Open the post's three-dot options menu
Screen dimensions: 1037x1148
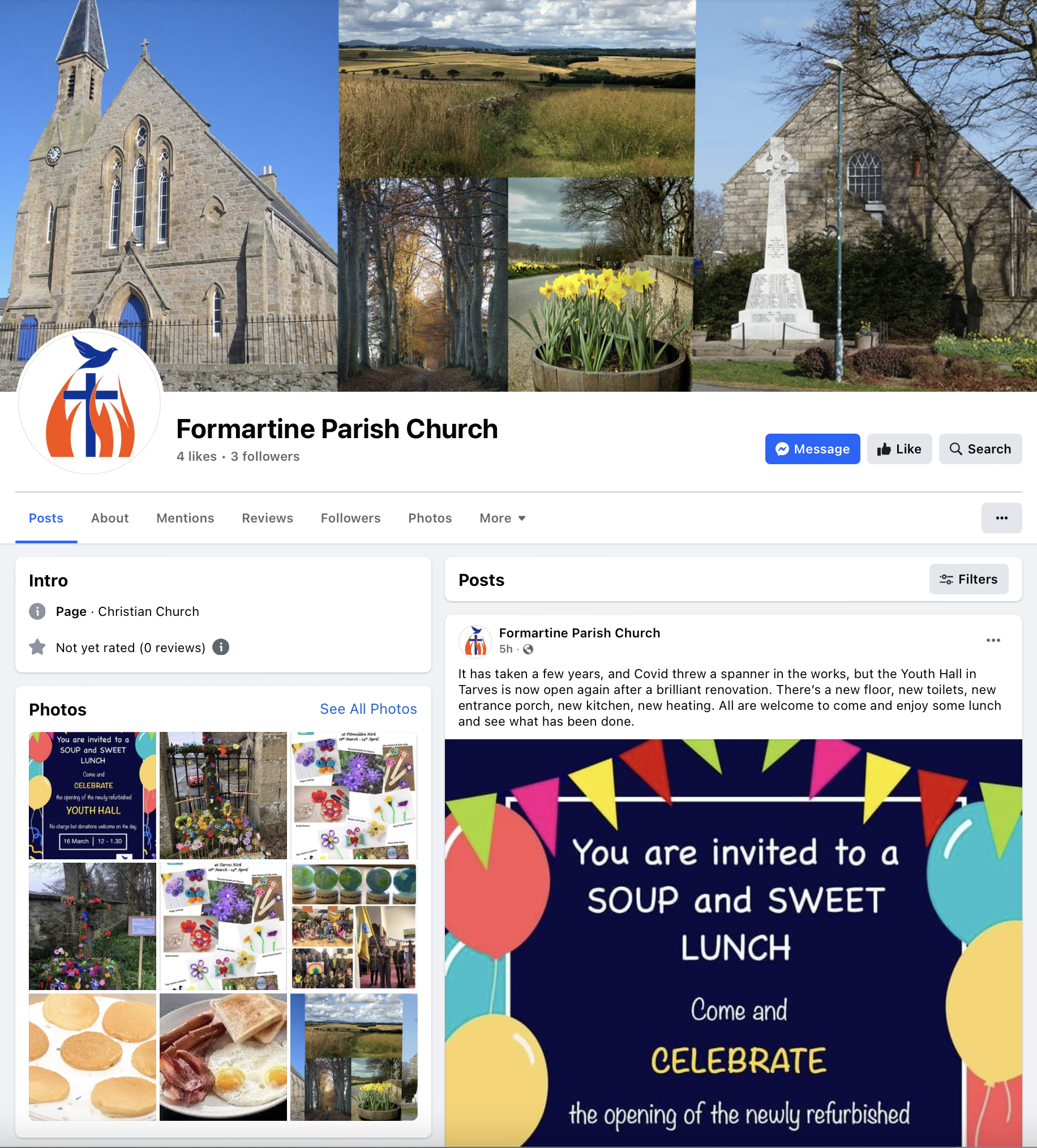point(993,640)
